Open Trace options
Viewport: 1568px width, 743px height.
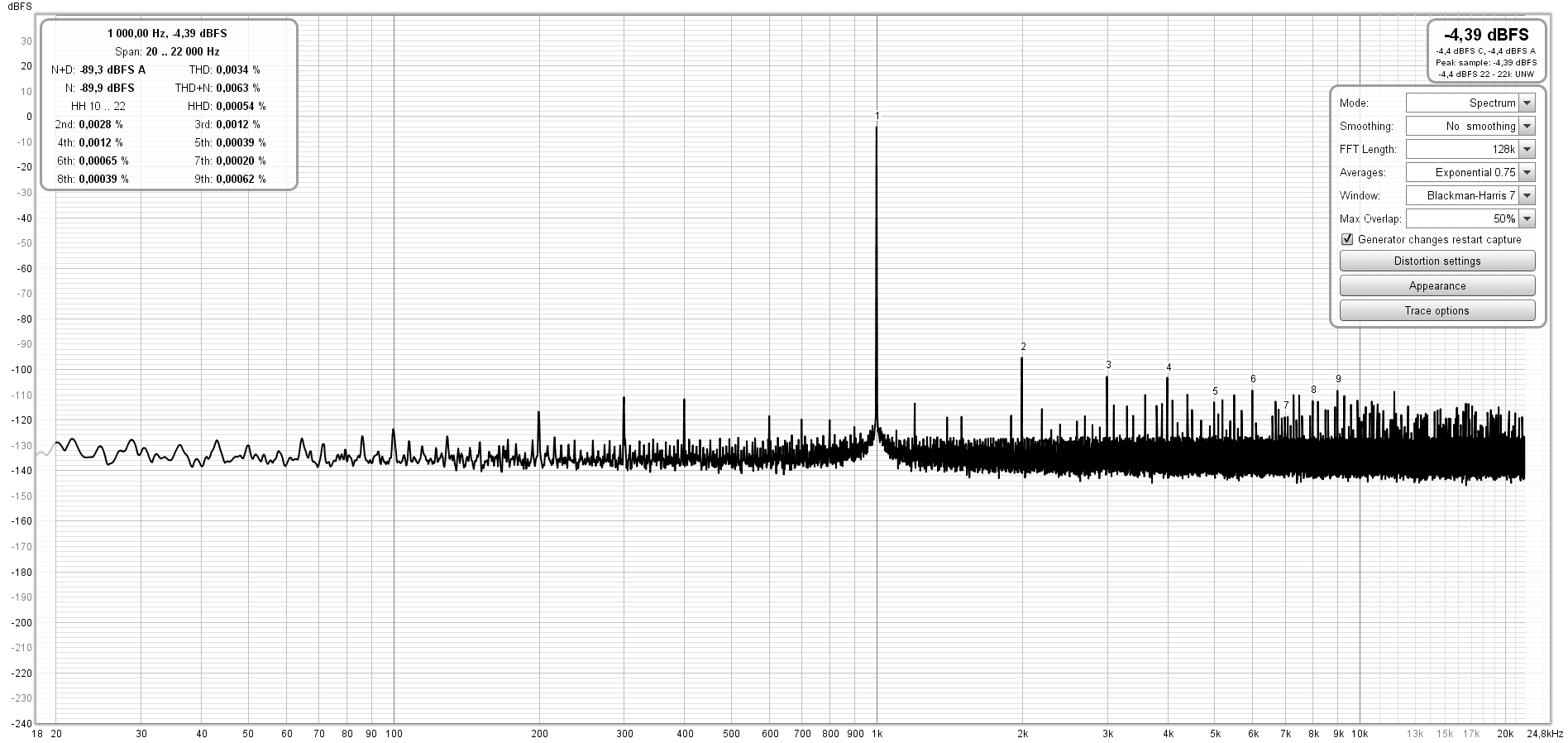click(1437, 311)
